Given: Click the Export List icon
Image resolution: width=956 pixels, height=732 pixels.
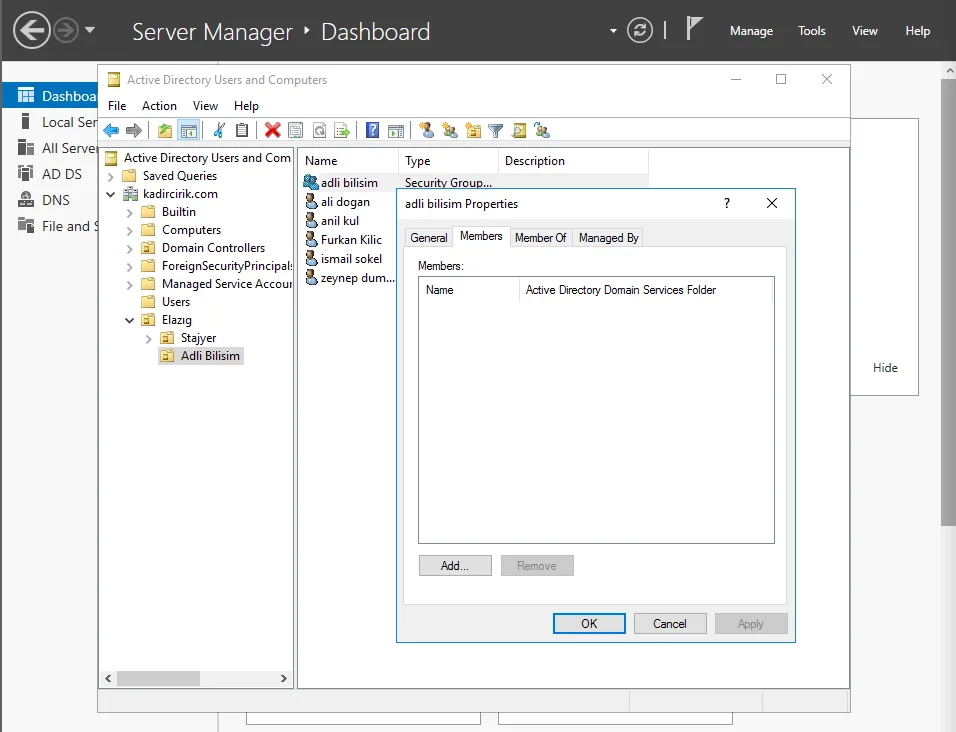Looking at the screenshot, I should point(342,130).
